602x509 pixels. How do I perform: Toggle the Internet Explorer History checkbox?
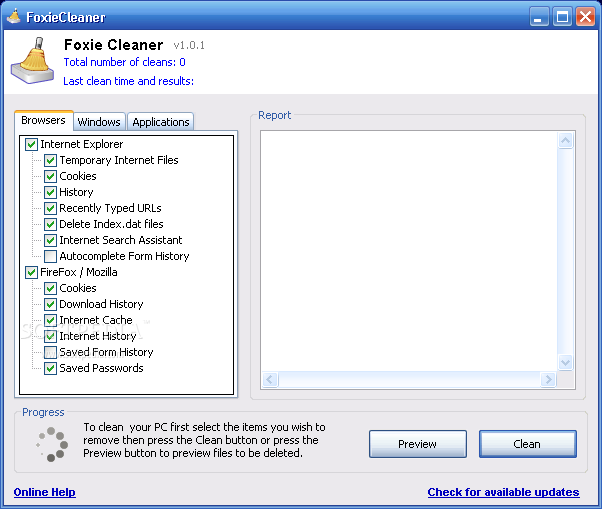click(50, 192)
